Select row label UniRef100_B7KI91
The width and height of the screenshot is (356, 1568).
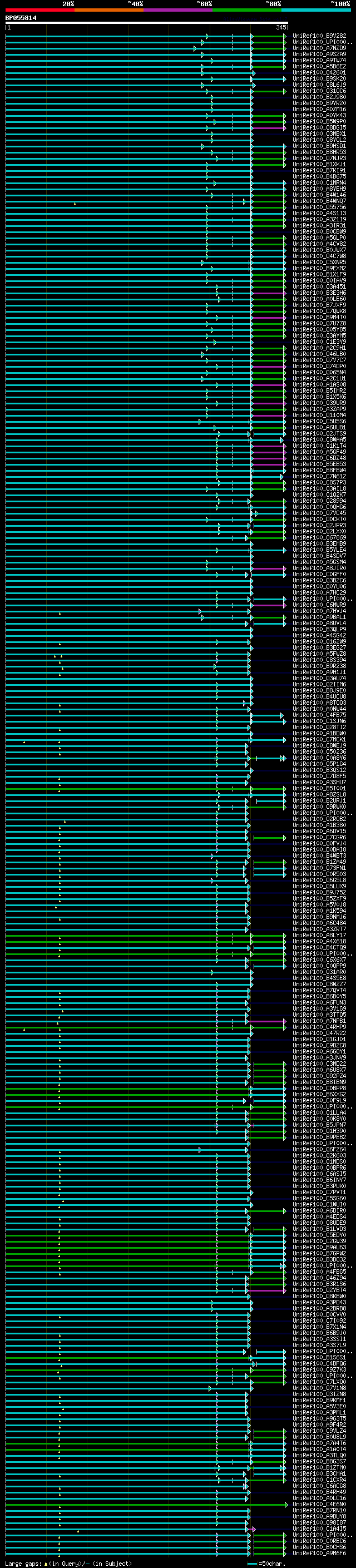pos(319,170)
